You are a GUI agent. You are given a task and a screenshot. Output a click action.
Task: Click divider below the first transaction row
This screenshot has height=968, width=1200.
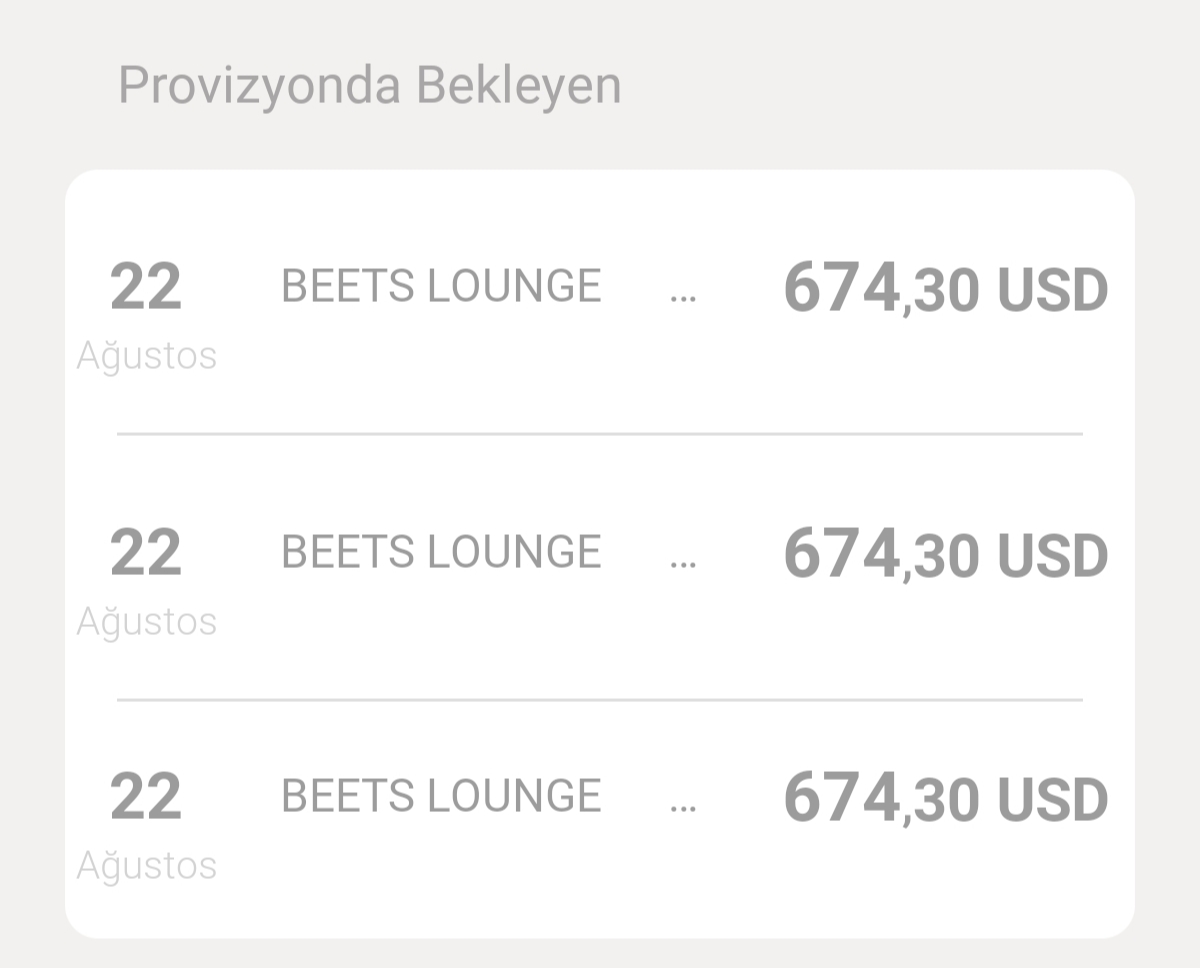click(600, 434)
